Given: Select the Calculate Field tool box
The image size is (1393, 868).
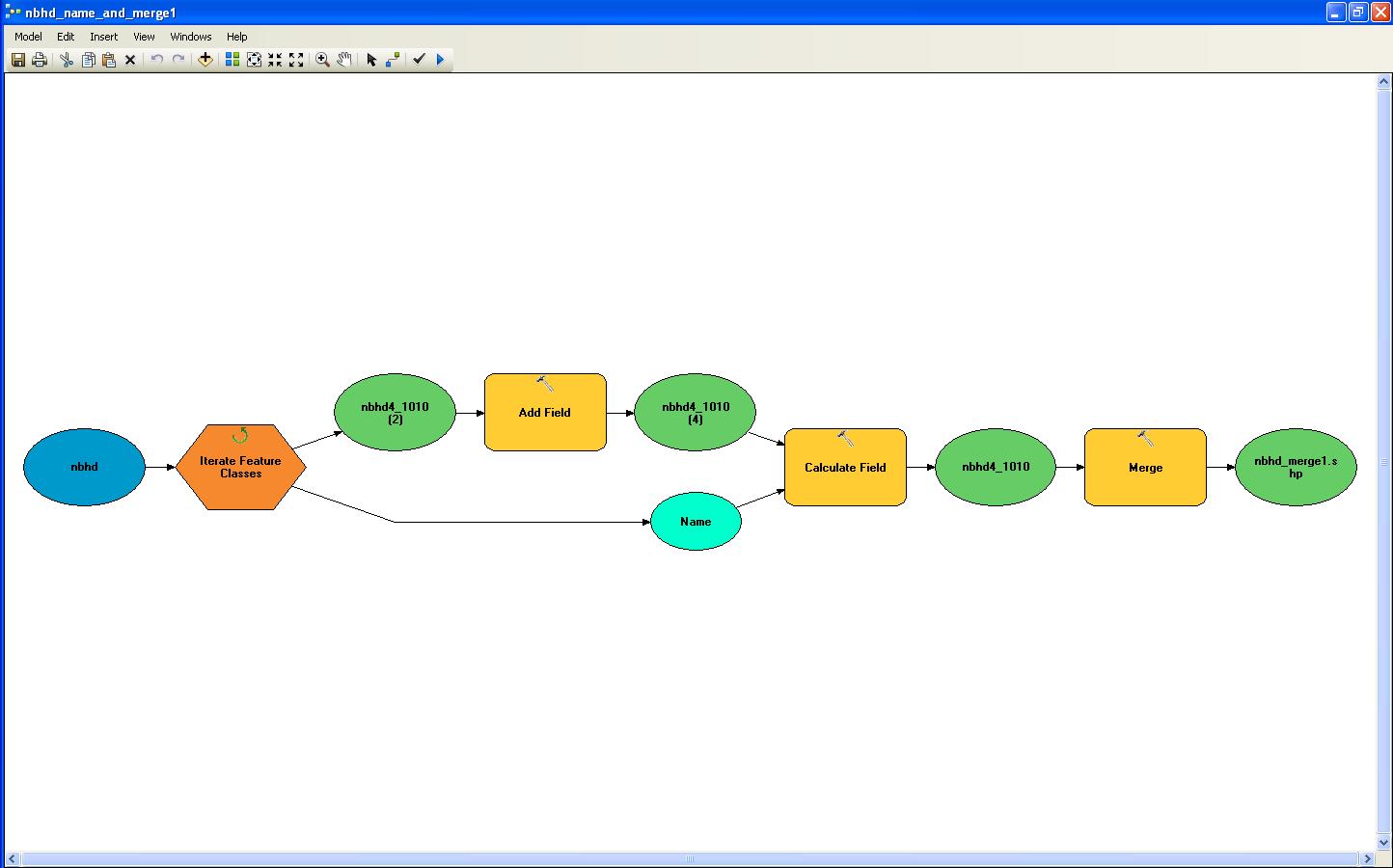Looking at the screenshot, I should [845, 467].
